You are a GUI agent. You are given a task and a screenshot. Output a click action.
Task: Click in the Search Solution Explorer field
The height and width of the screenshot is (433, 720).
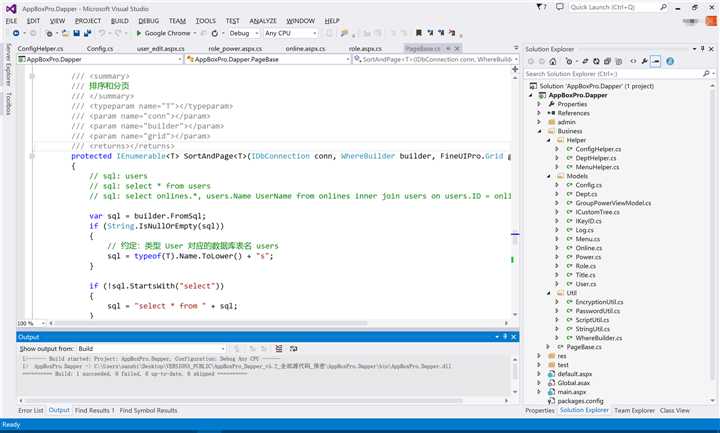pyautogui.click(x=613, y=73)
